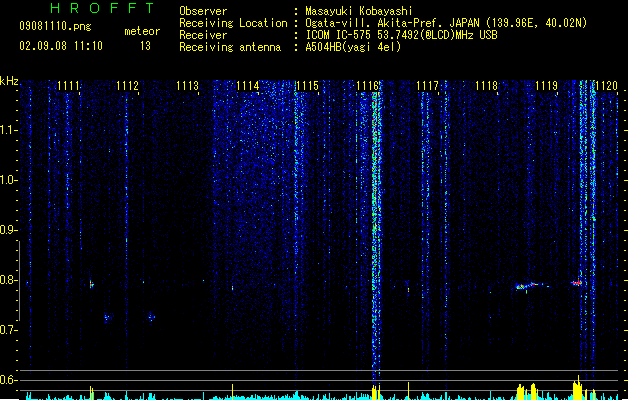Click the HROFFT title text
629x400 pixels.
[102, 8]
